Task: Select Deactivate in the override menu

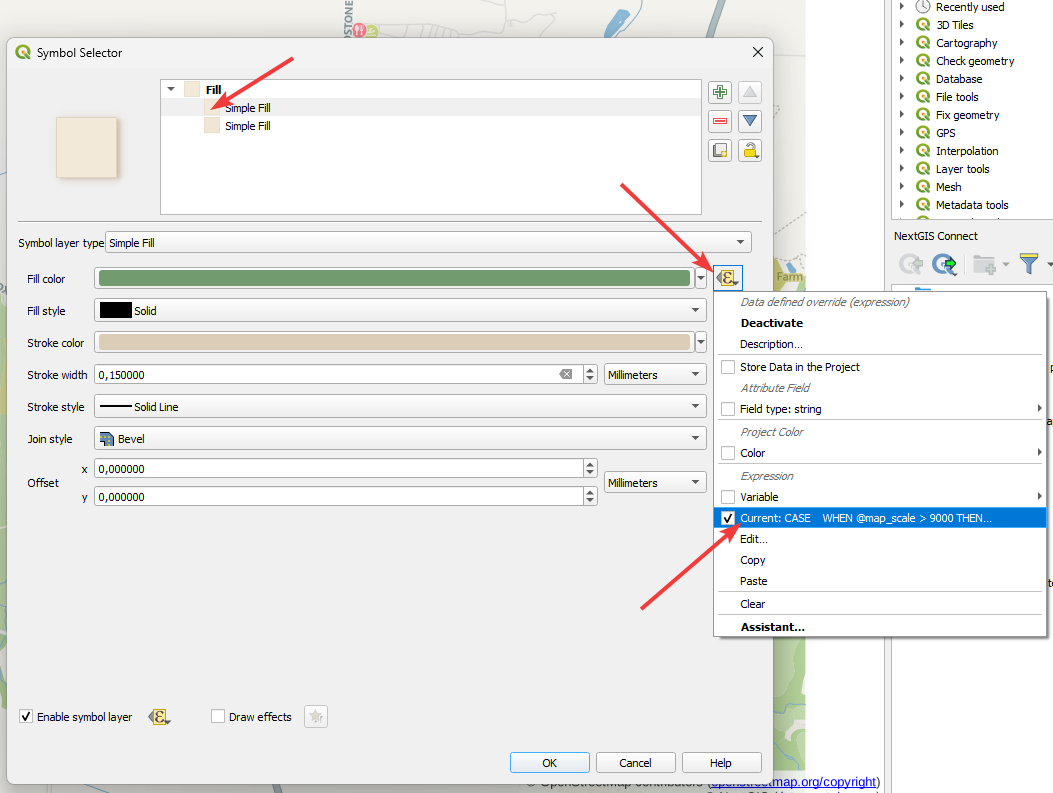Action: tap(771, 323)
